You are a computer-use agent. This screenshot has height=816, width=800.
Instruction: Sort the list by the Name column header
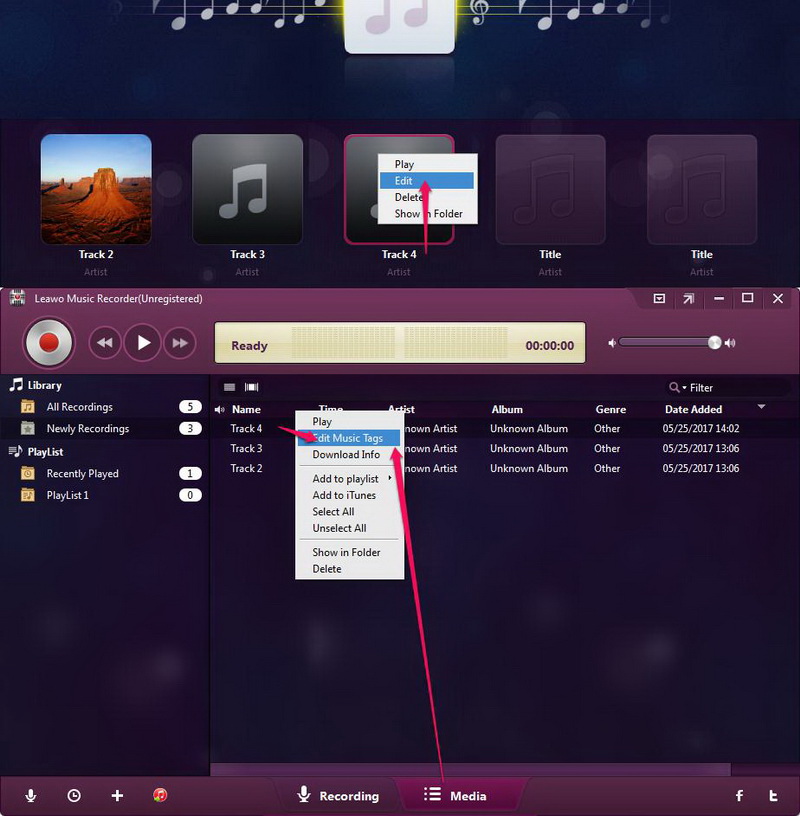[246, 410]
